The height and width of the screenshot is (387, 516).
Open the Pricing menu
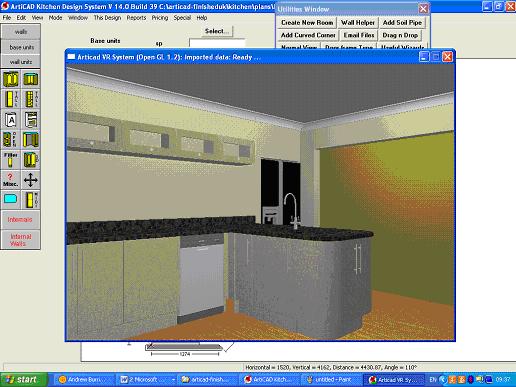tap(160, 18)
